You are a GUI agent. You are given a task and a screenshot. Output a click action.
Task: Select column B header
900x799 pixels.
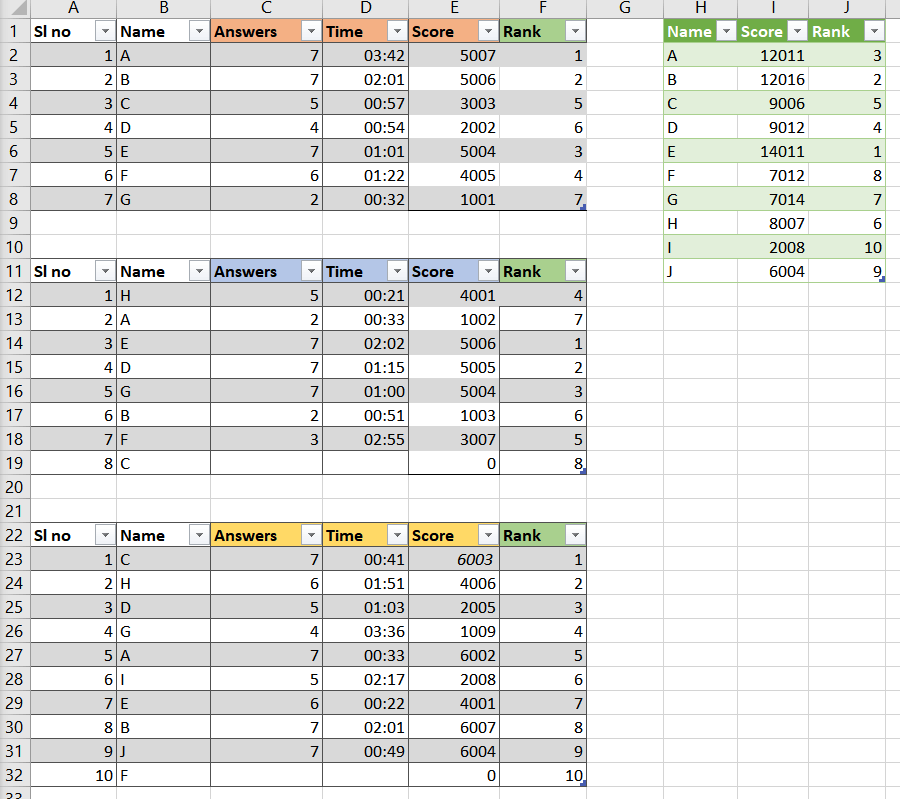[x=164, y=8]
